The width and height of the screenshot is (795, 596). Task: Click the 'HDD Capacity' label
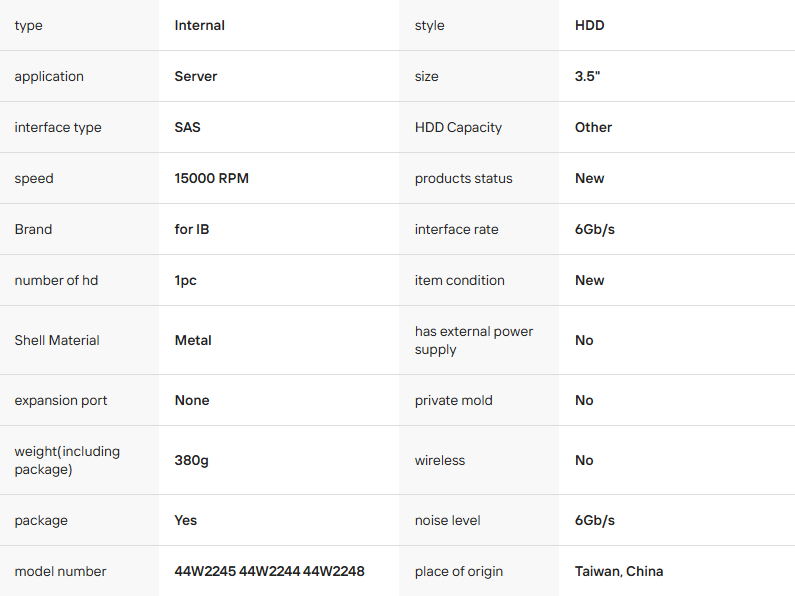[x=458, y=127]
